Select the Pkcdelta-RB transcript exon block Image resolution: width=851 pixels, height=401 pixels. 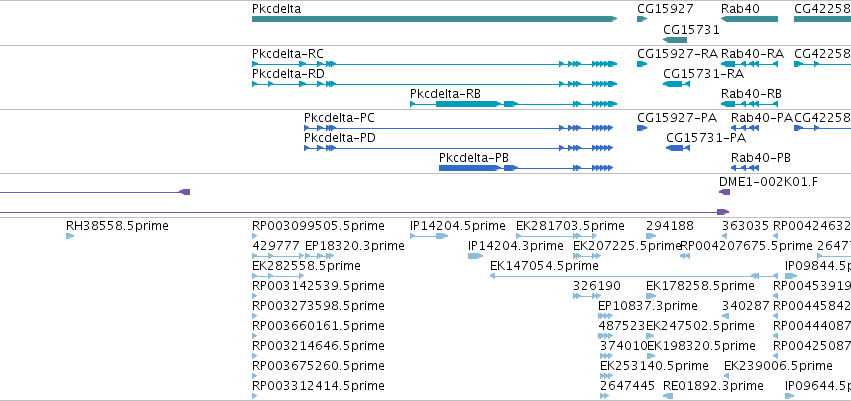467,104
